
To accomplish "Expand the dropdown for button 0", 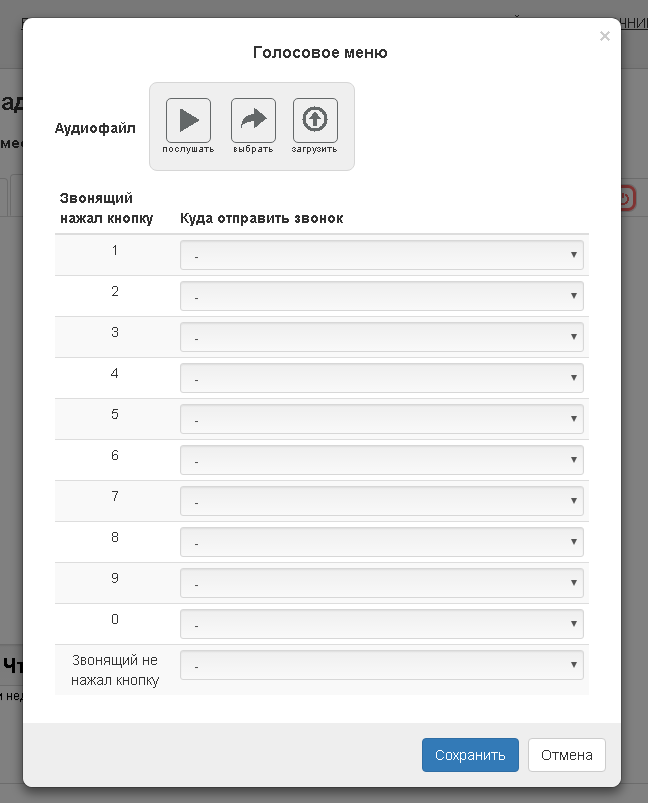I will (381, 624).
